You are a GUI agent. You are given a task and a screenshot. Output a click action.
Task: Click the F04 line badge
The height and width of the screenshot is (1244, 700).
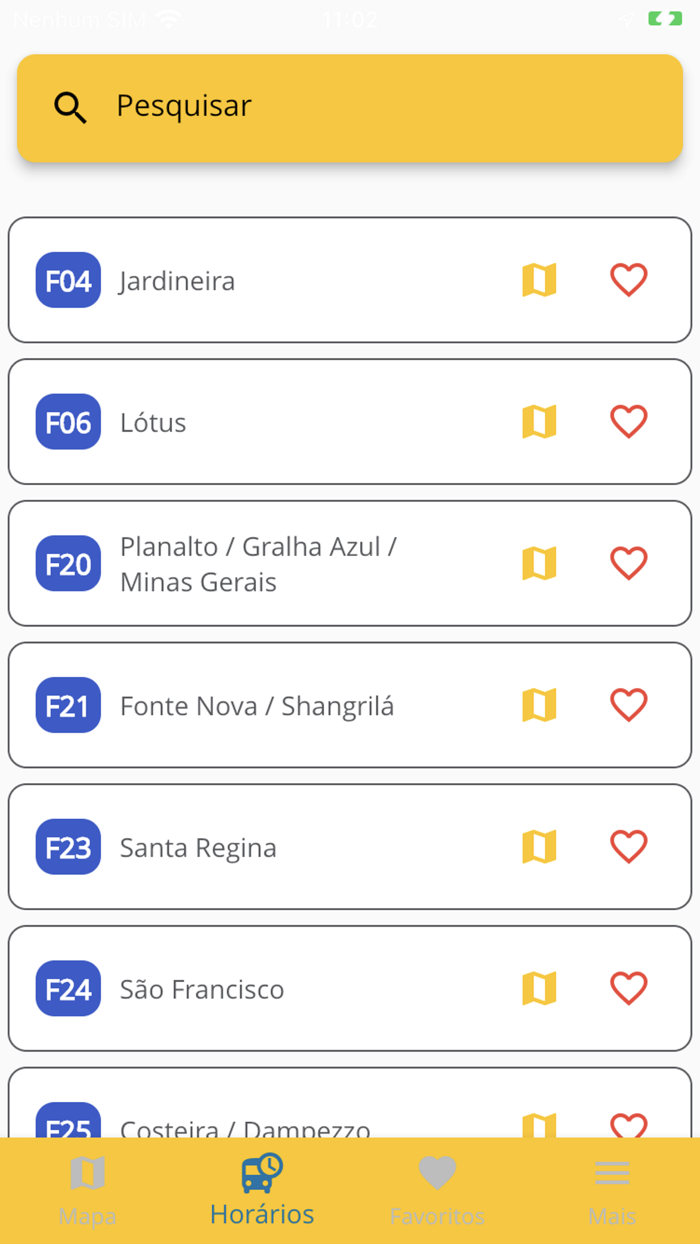(68, 280)
